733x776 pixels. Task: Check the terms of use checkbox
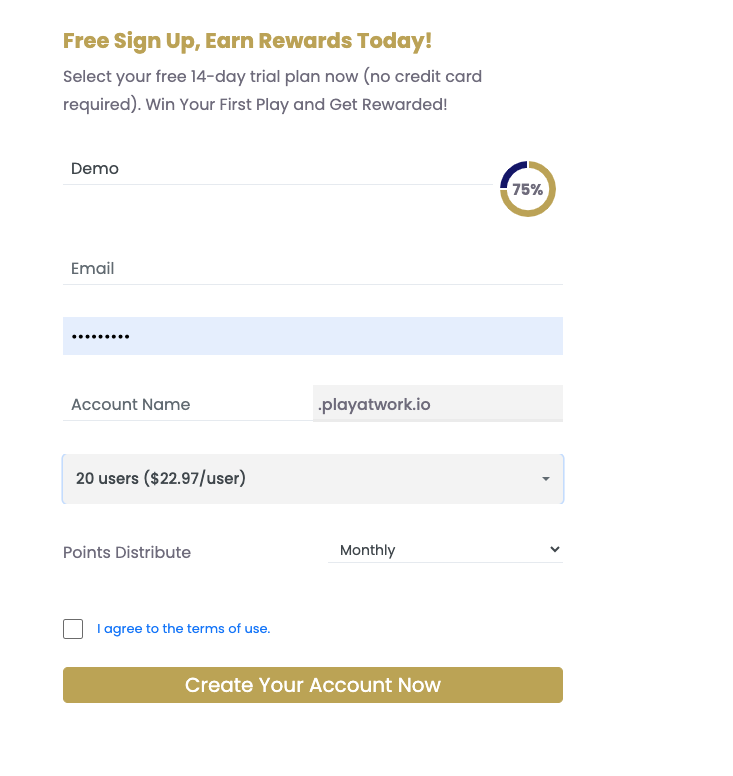73,629
